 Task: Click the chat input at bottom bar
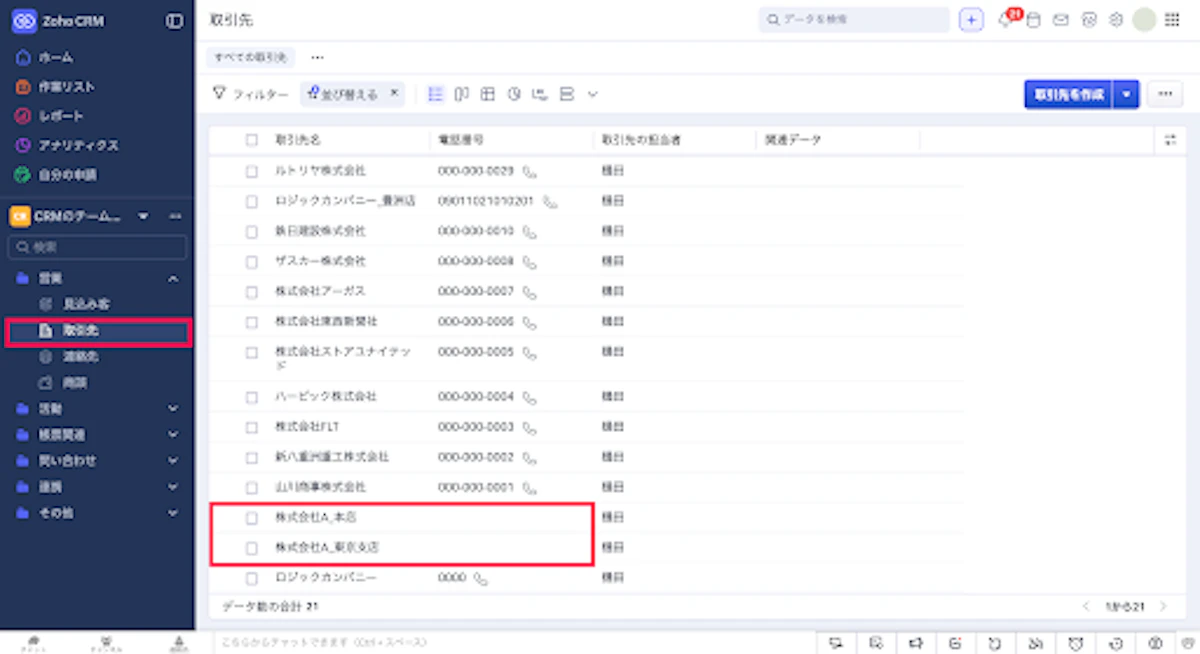click(x=515, y=642)
